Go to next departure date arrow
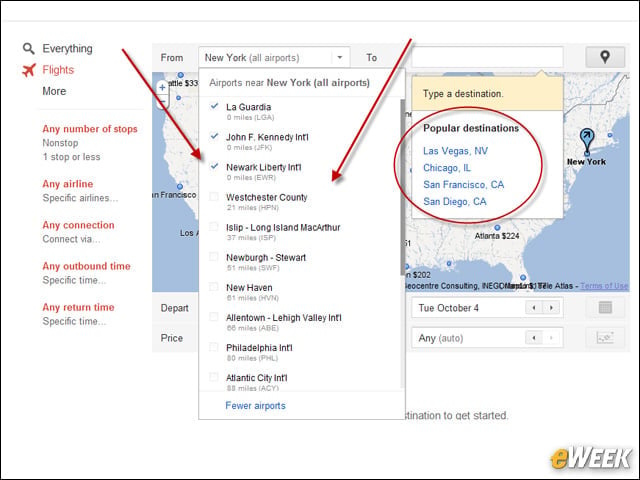The image size is (640, 480). (551, 307)
